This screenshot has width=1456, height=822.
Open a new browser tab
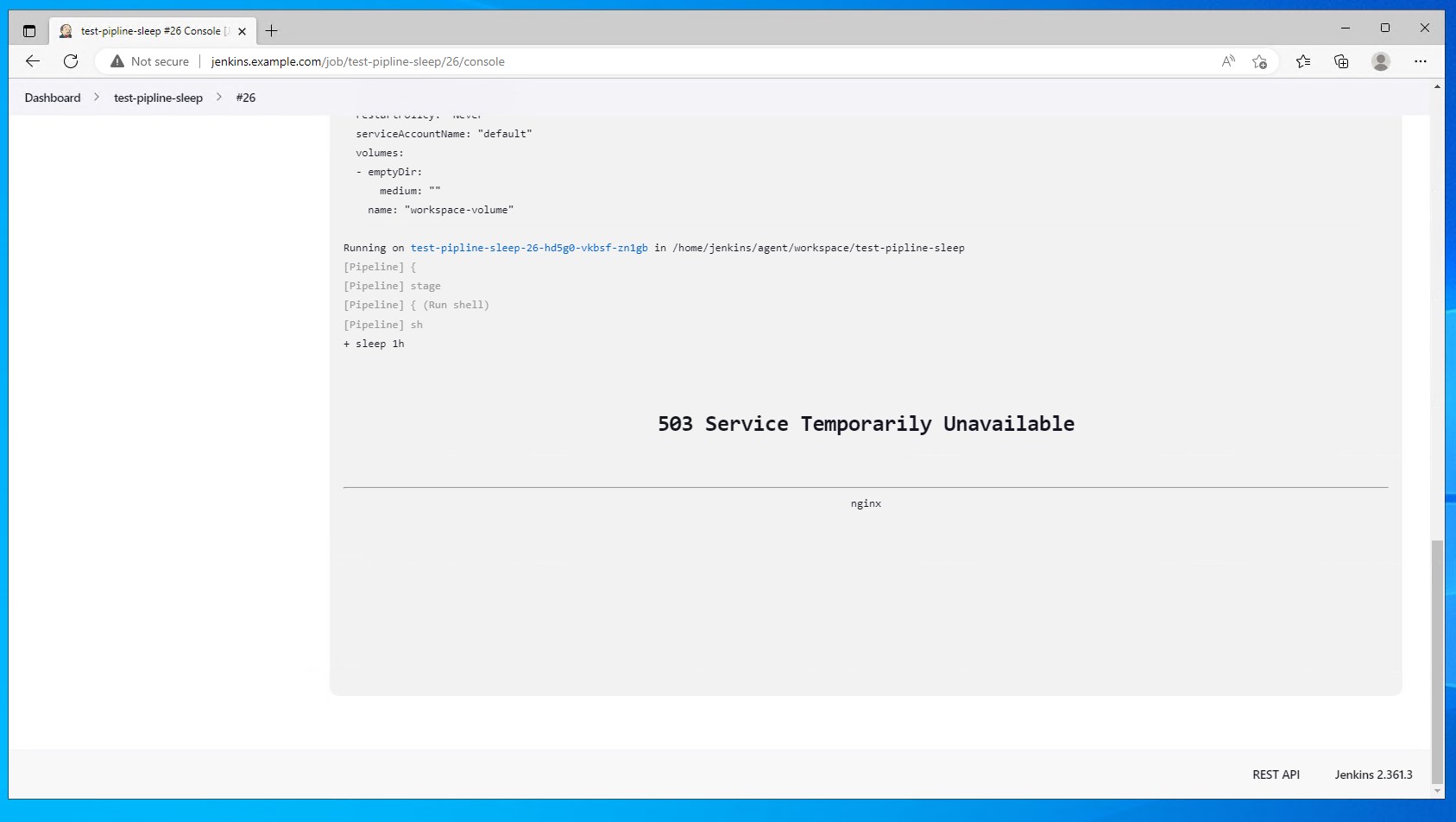[272, 30]
